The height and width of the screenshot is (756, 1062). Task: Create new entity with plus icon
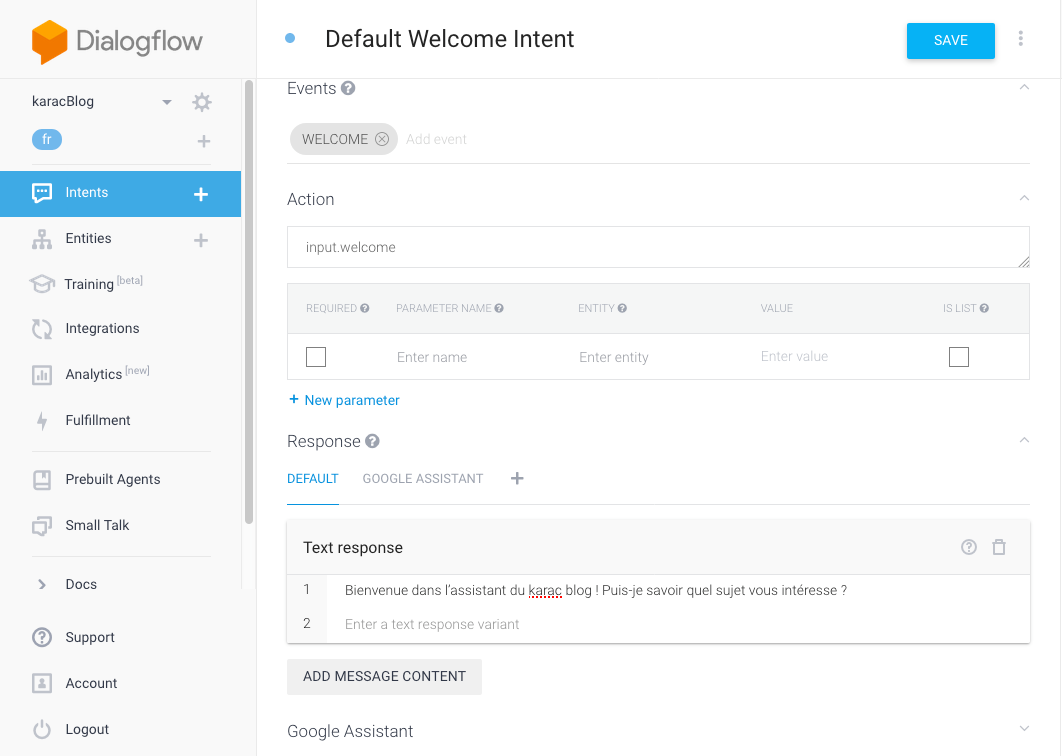pos(201,240)
